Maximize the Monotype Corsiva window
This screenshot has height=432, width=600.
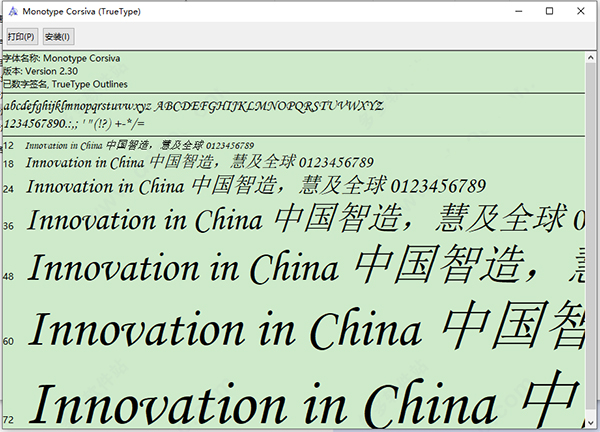pos(549,11)
